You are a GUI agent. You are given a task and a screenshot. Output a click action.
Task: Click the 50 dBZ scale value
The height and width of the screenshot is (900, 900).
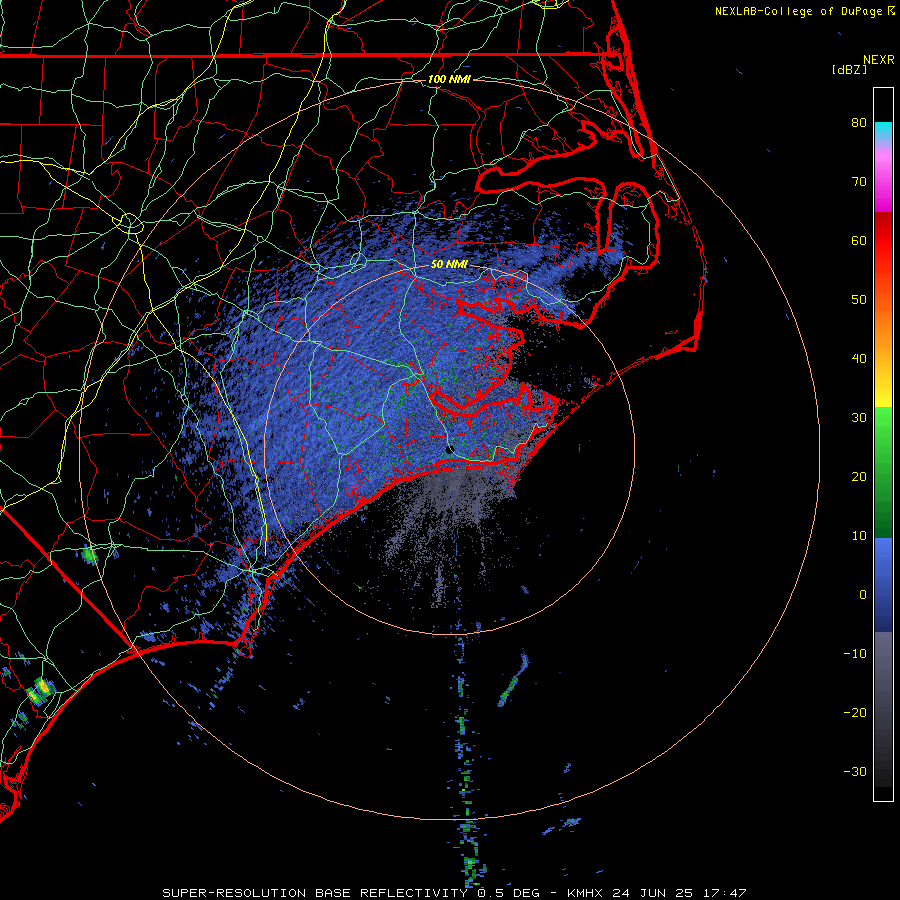pyautogui.click(x=859, y=300)
